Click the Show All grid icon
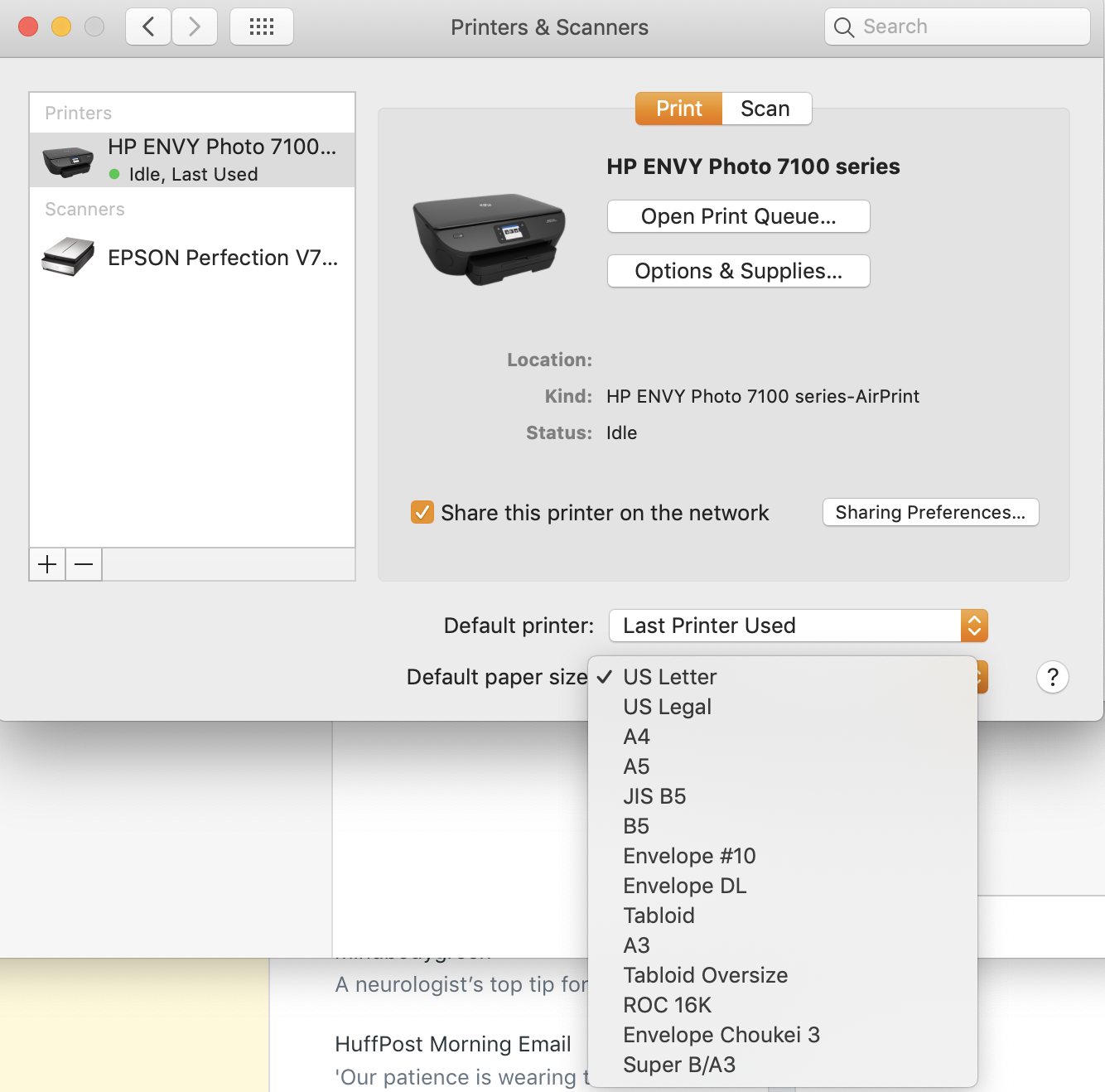 point(261,27)
